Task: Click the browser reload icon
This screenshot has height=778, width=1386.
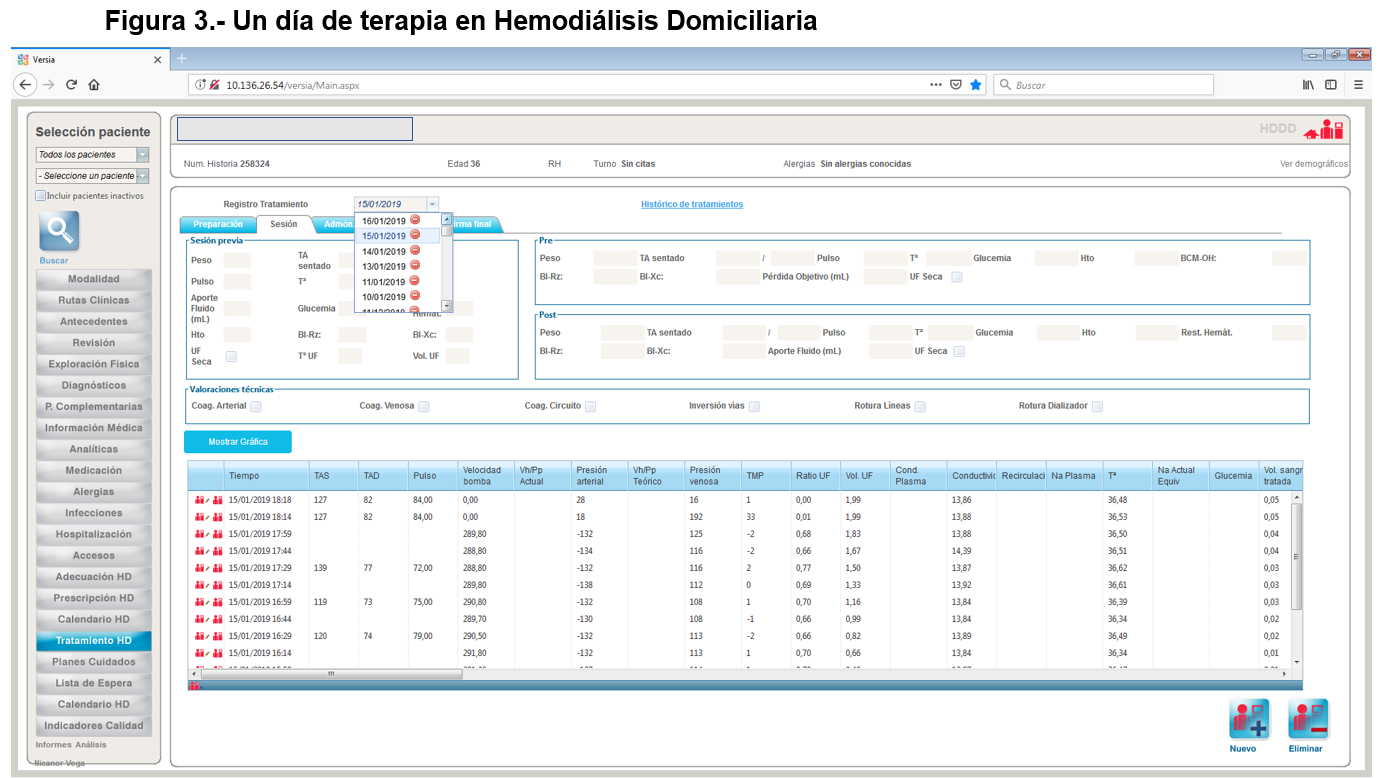Action: click(x=71, y=85)
